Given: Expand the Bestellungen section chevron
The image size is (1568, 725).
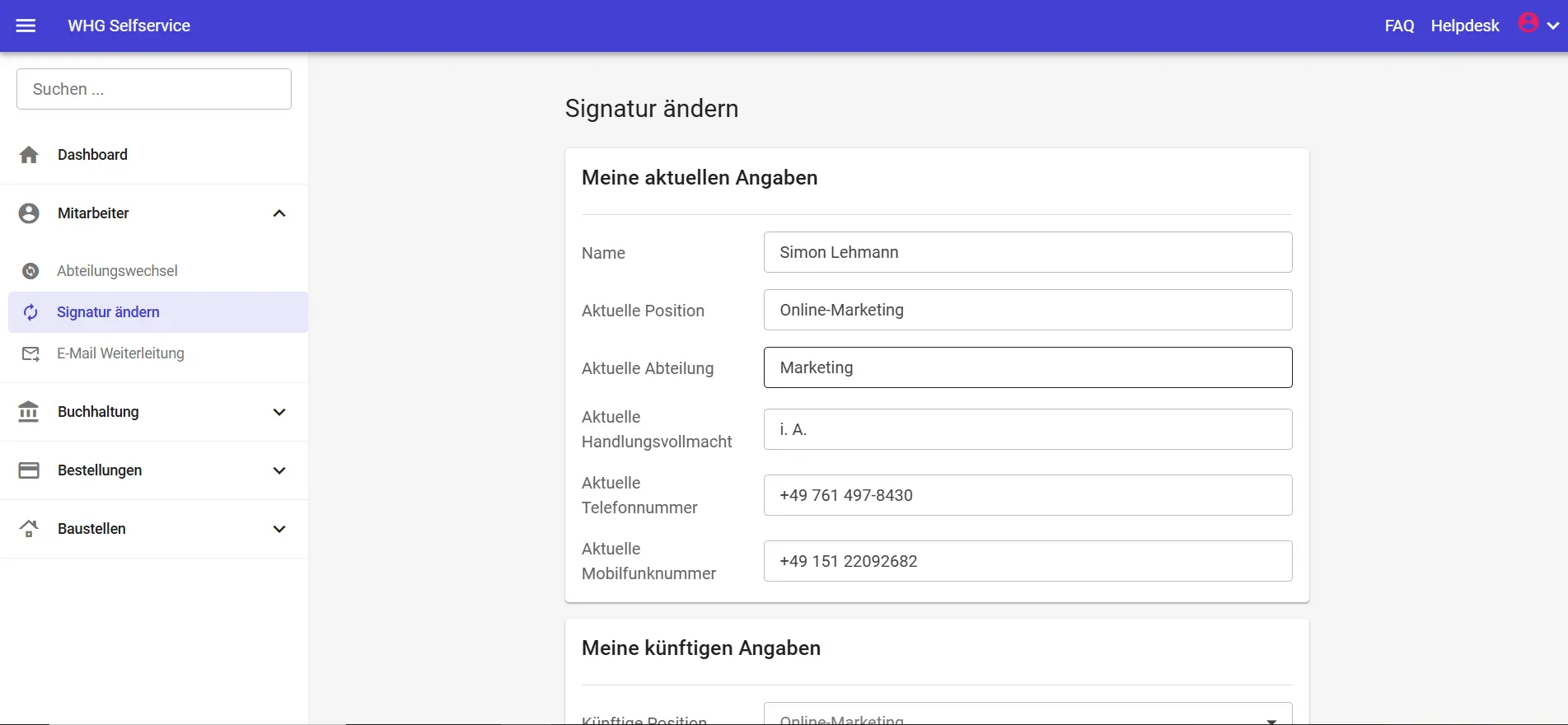Looking at the screenshot, I should coord(279,470).
